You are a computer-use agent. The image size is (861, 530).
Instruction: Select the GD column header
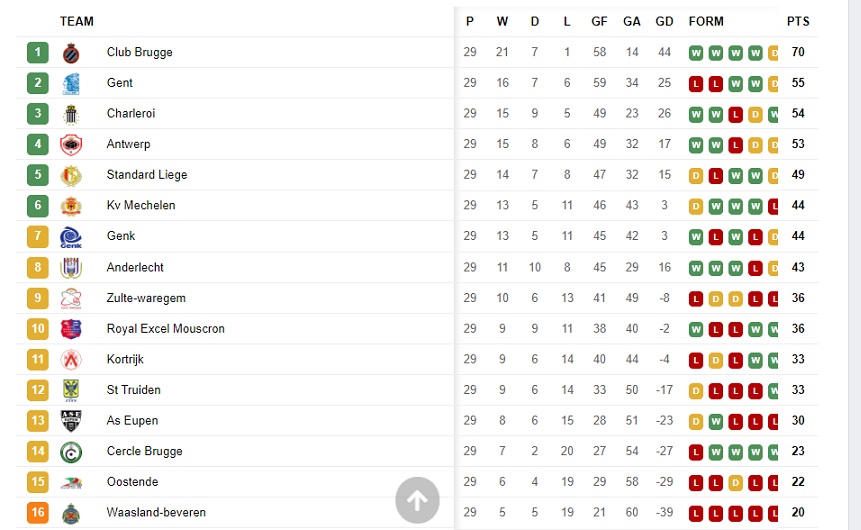(664, 21)
